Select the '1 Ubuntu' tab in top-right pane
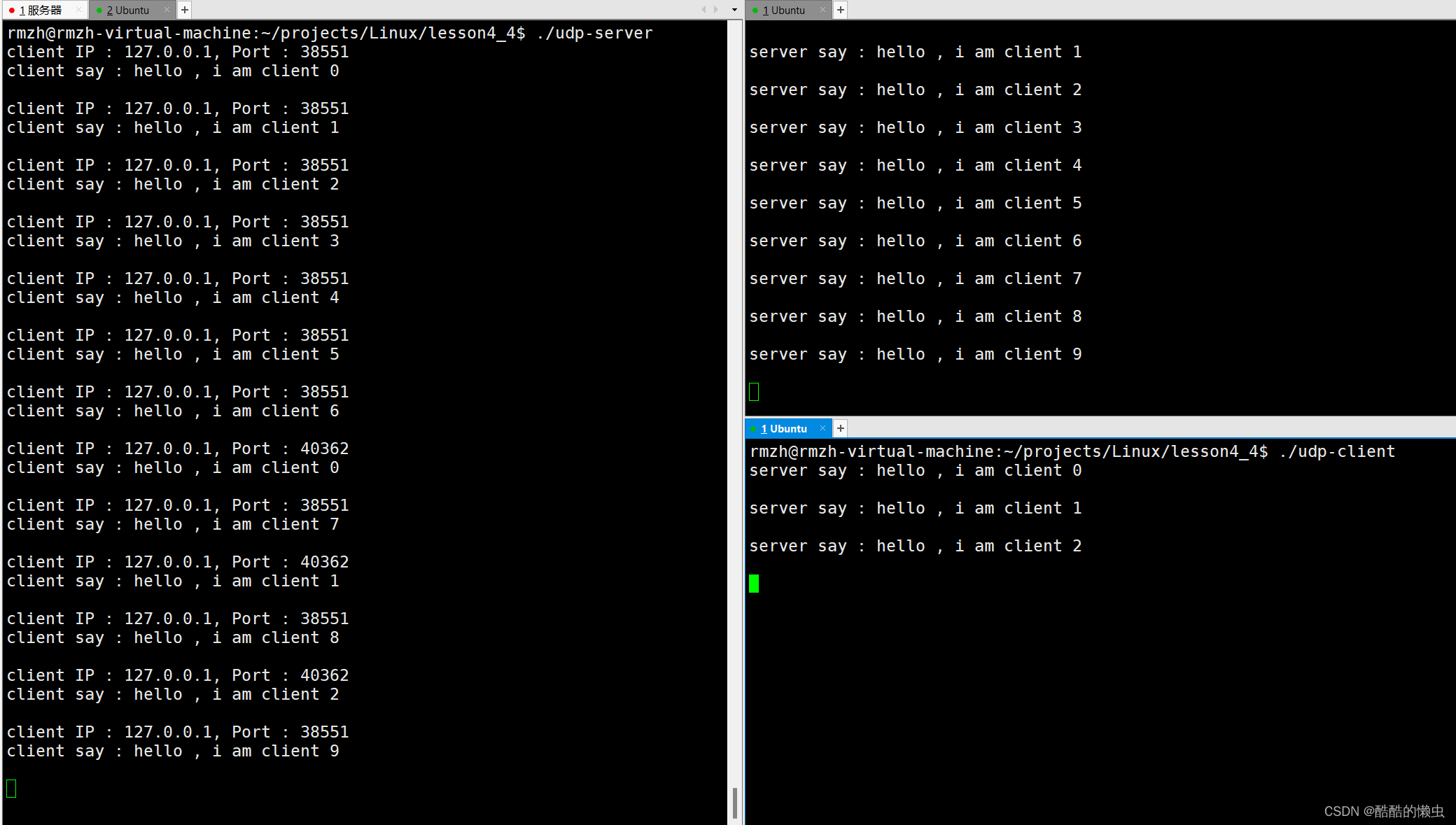This screenshot has height=825, width=1456. (x=784, y=10)
